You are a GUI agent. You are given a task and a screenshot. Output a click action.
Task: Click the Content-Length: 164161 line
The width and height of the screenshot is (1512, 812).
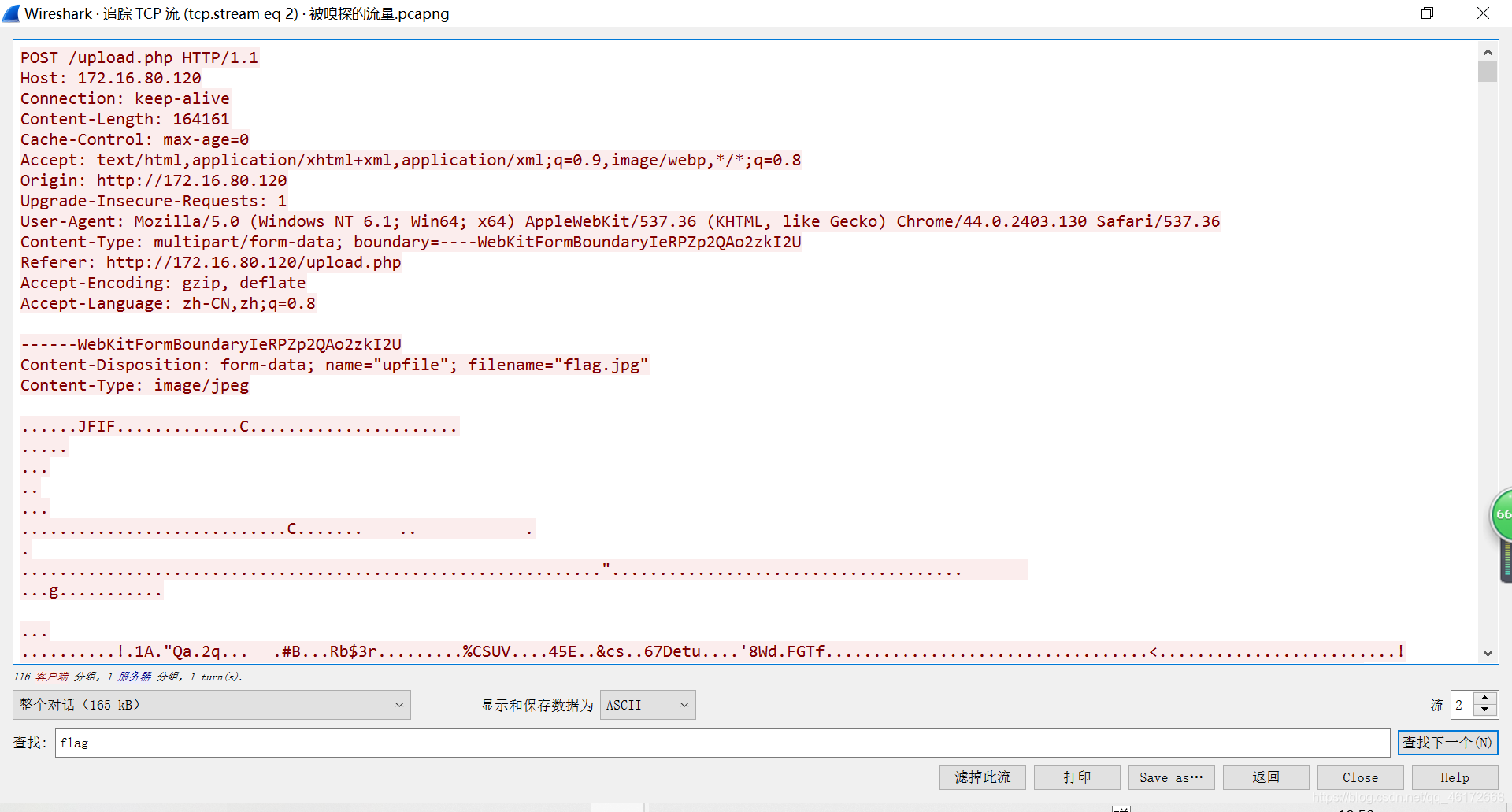[x=125, y=119]
